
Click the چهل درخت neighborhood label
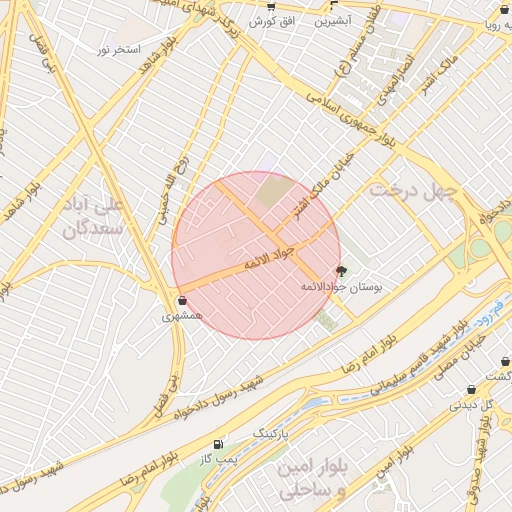pos(413,192)
